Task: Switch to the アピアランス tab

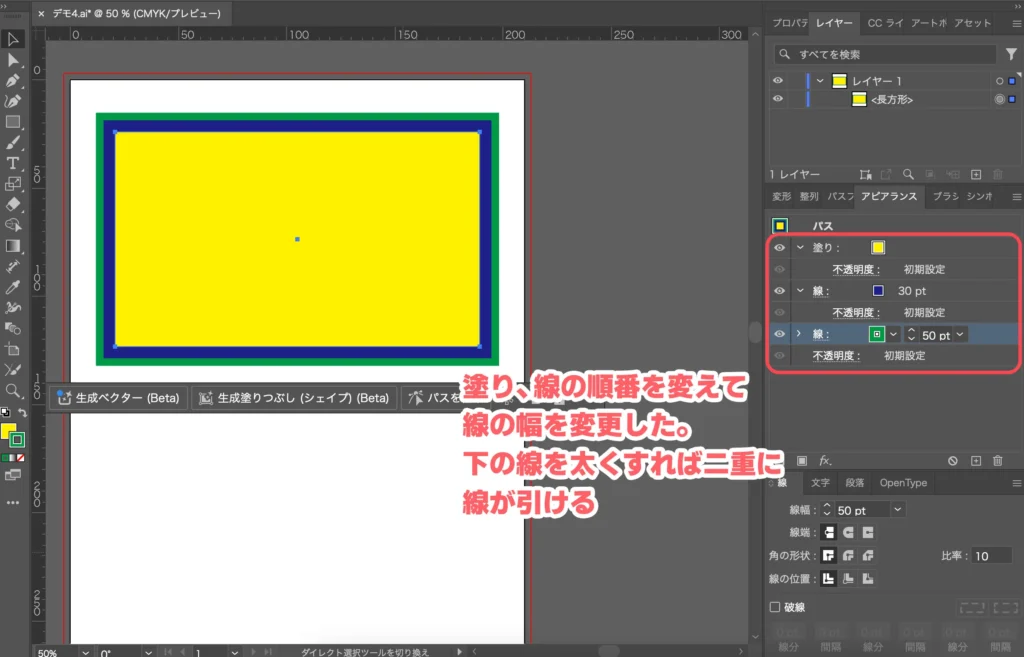Action: pyautogui.click(x=888, y=197)
